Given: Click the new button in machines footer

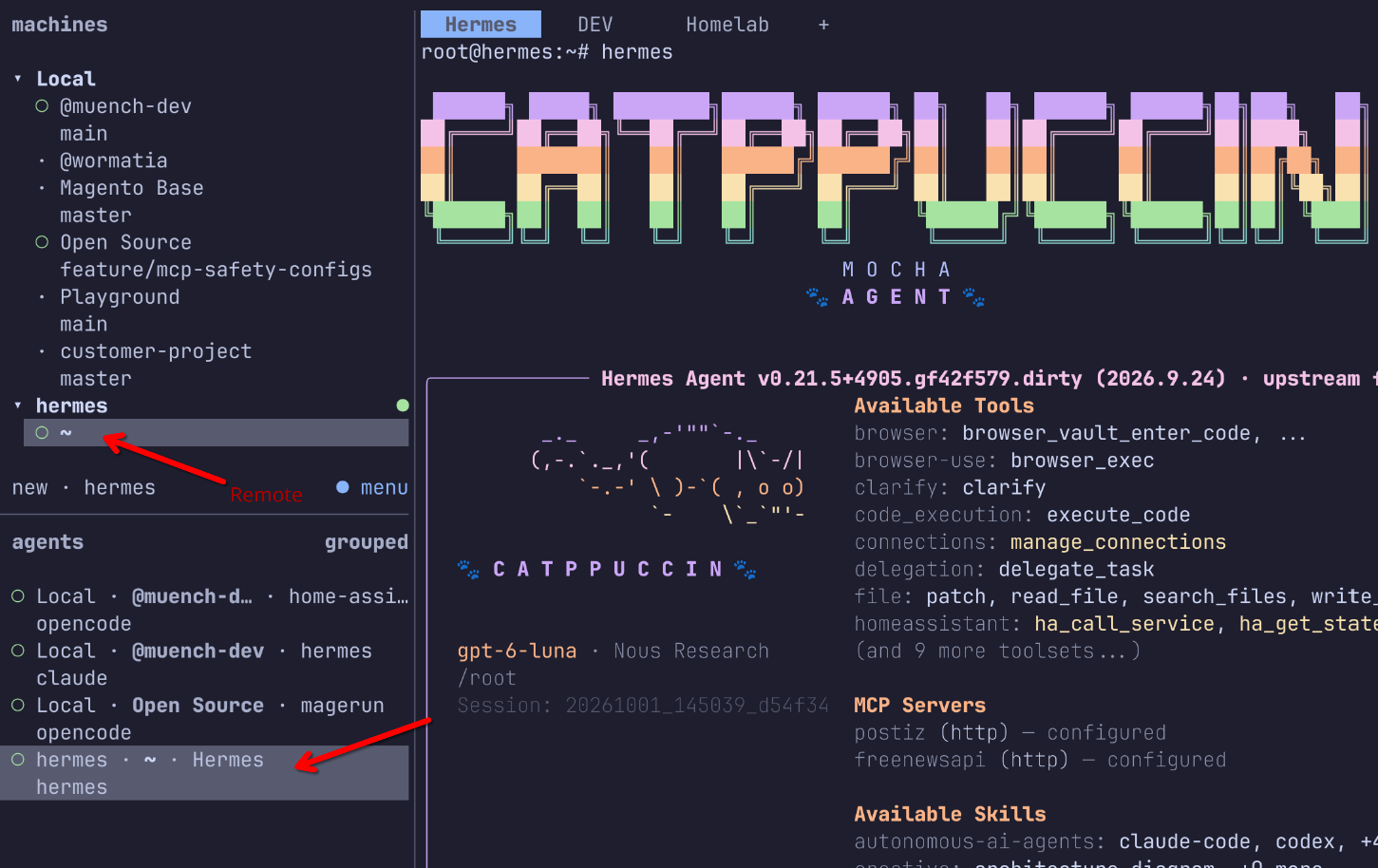Looking at the screenshot, I should coord(30,487).
